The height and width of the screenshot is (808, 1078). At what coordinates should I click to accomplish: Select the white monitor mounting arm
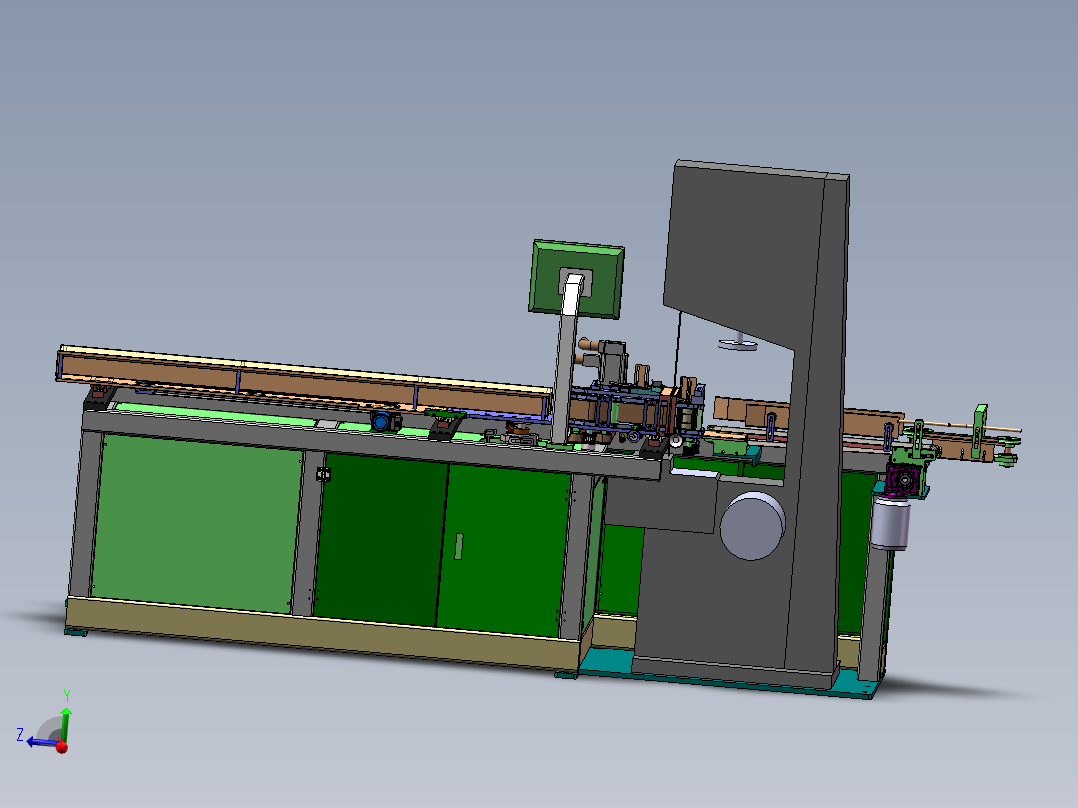572,295
